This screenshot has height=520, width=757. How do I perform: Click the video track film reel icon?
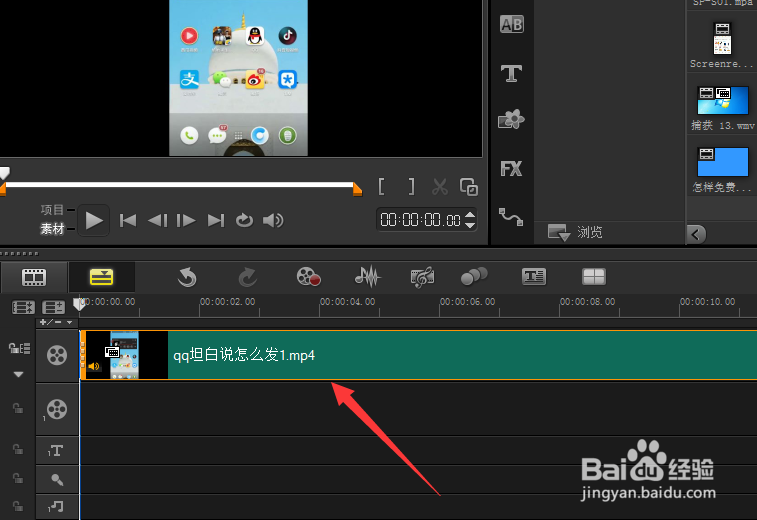pos(57,355)
